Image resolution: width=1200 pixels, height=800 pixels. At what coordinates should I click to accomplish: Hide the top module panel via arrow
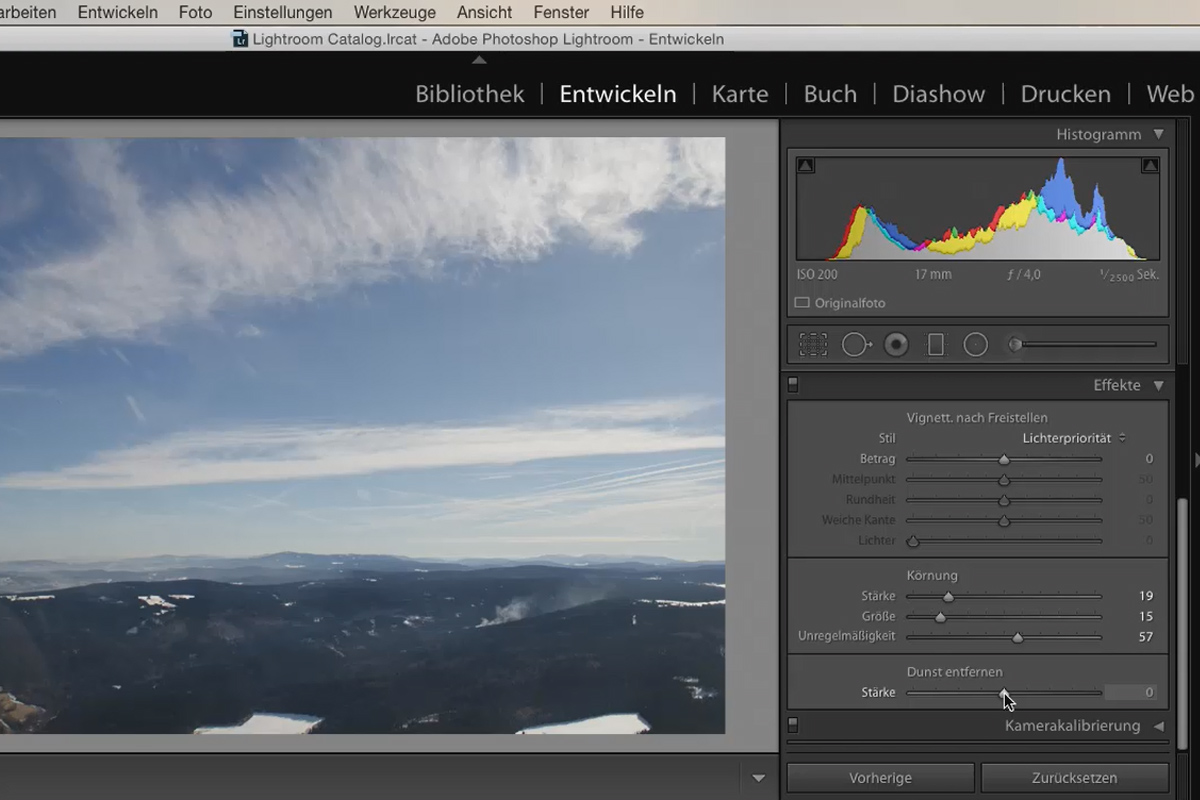(479, 60)
